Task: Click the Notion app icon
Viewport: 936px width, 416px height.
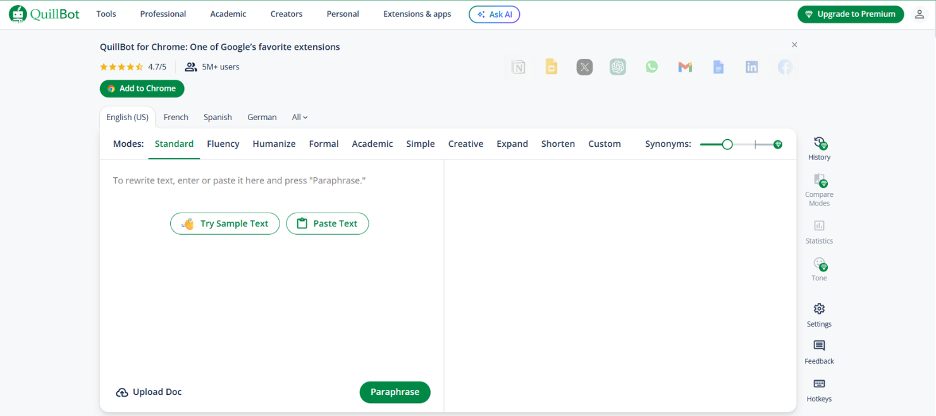Action: point(518,67)
